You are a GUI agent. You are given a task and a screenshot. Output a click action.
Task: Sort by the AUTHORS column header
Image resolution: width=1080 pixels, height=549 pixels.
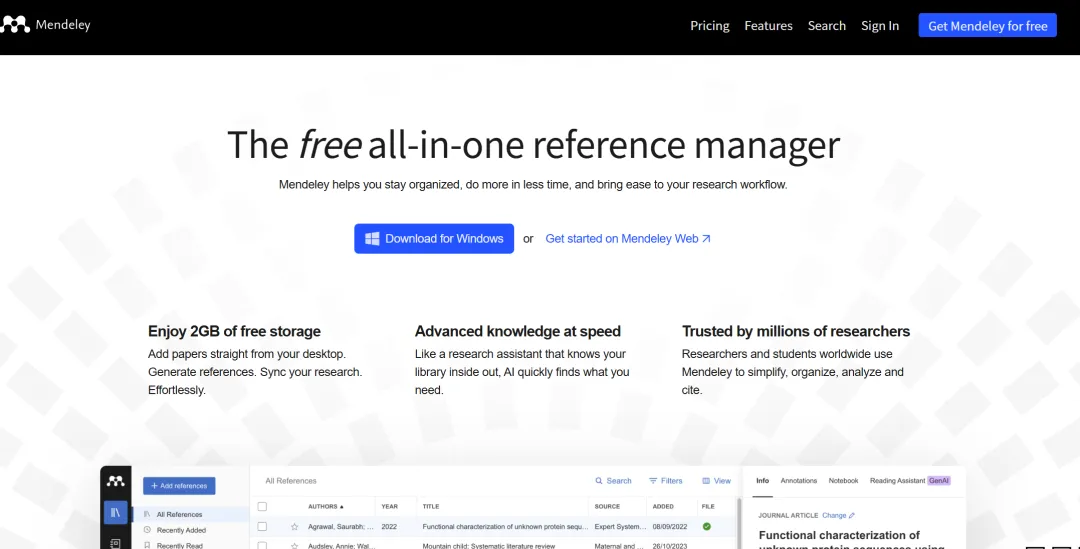(326, 506)
